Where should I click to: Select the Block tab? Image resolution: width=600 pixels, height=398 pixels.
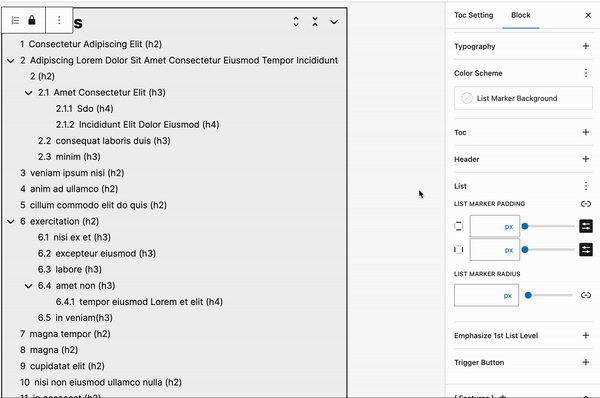pos(520,15)
